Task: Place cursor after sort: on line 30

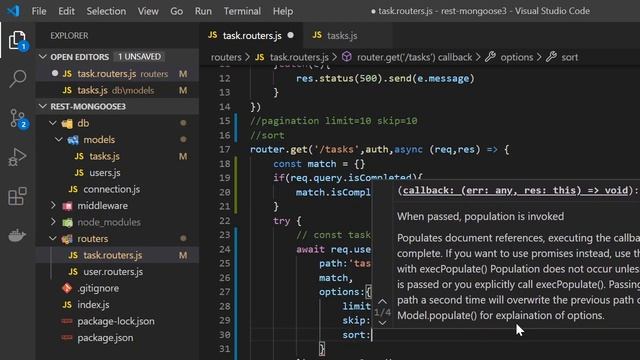Action: point(372,335)
